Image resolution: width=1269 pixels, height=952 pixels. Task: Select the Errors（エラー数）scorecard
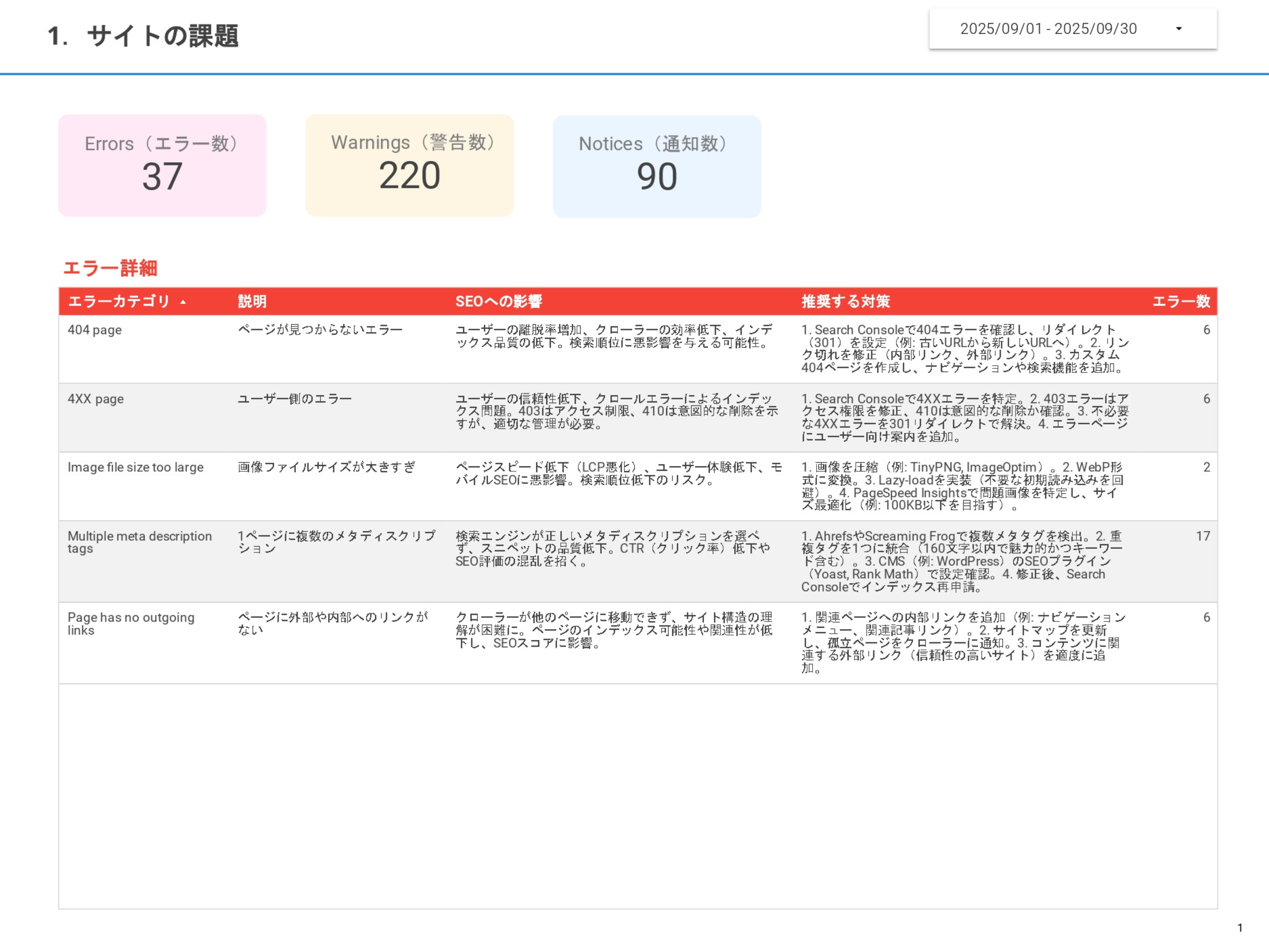click(162, 166)
